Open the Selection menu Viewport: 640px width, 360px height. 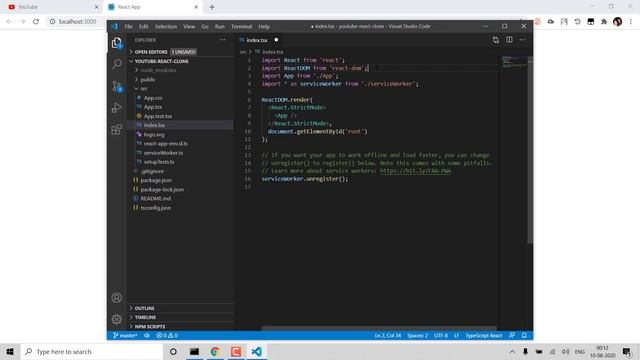(x=166, y=26)
